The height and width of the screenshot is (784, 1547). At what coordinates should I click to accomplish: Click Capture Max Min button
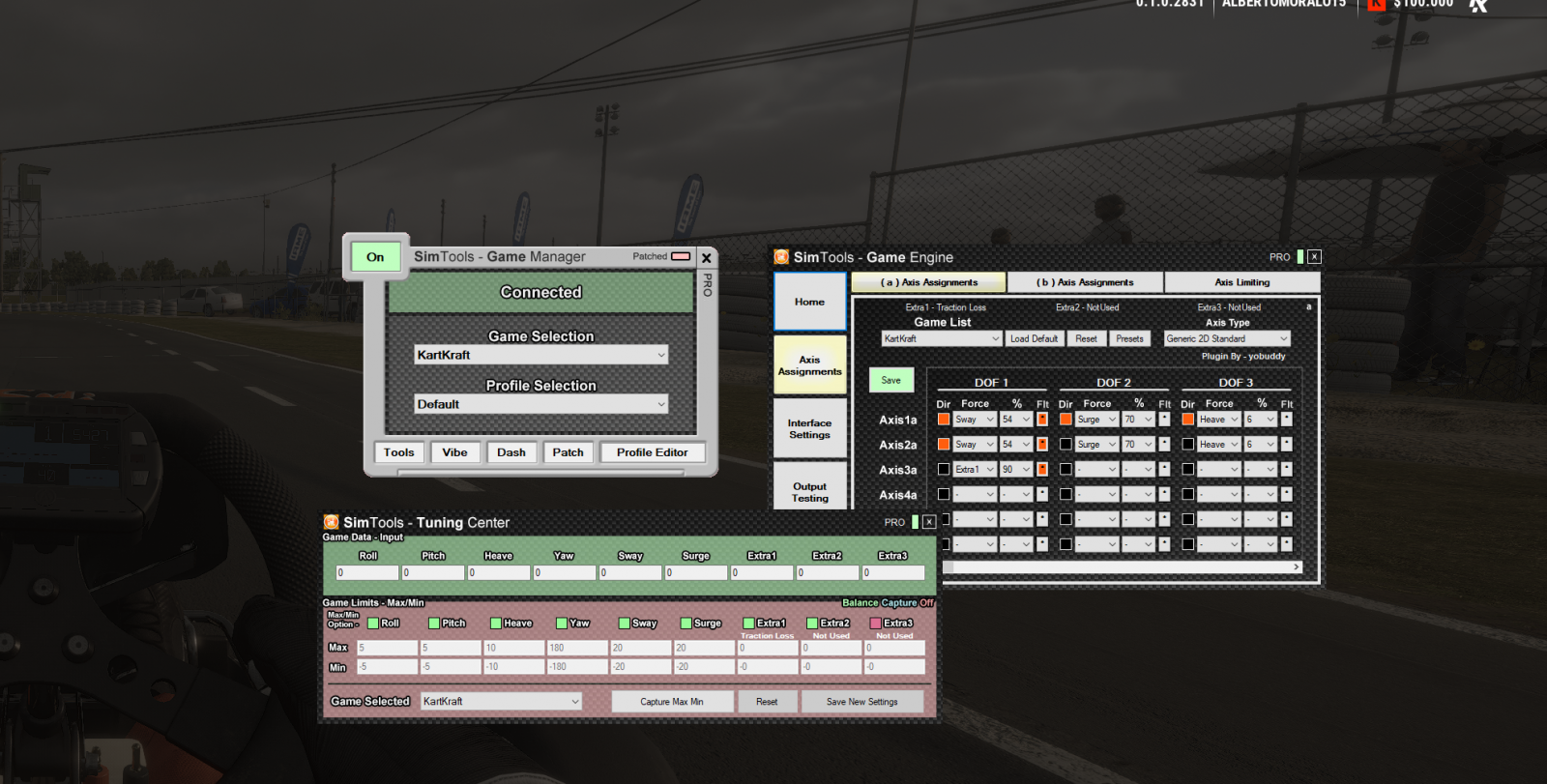tap(672, 702)
